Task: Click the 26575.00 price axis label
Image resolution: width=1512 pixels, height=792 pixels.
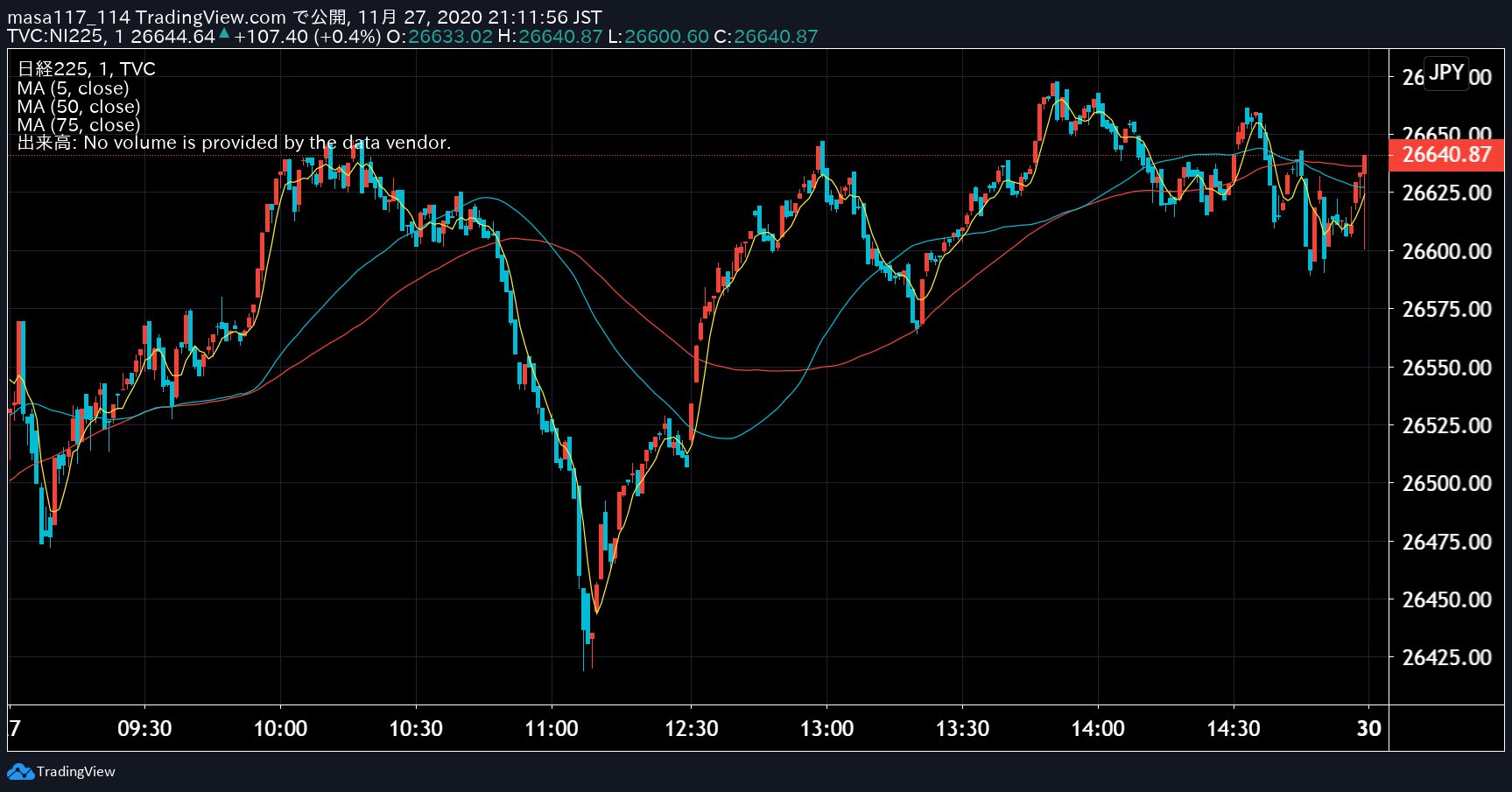Action: coord(1446,309)
